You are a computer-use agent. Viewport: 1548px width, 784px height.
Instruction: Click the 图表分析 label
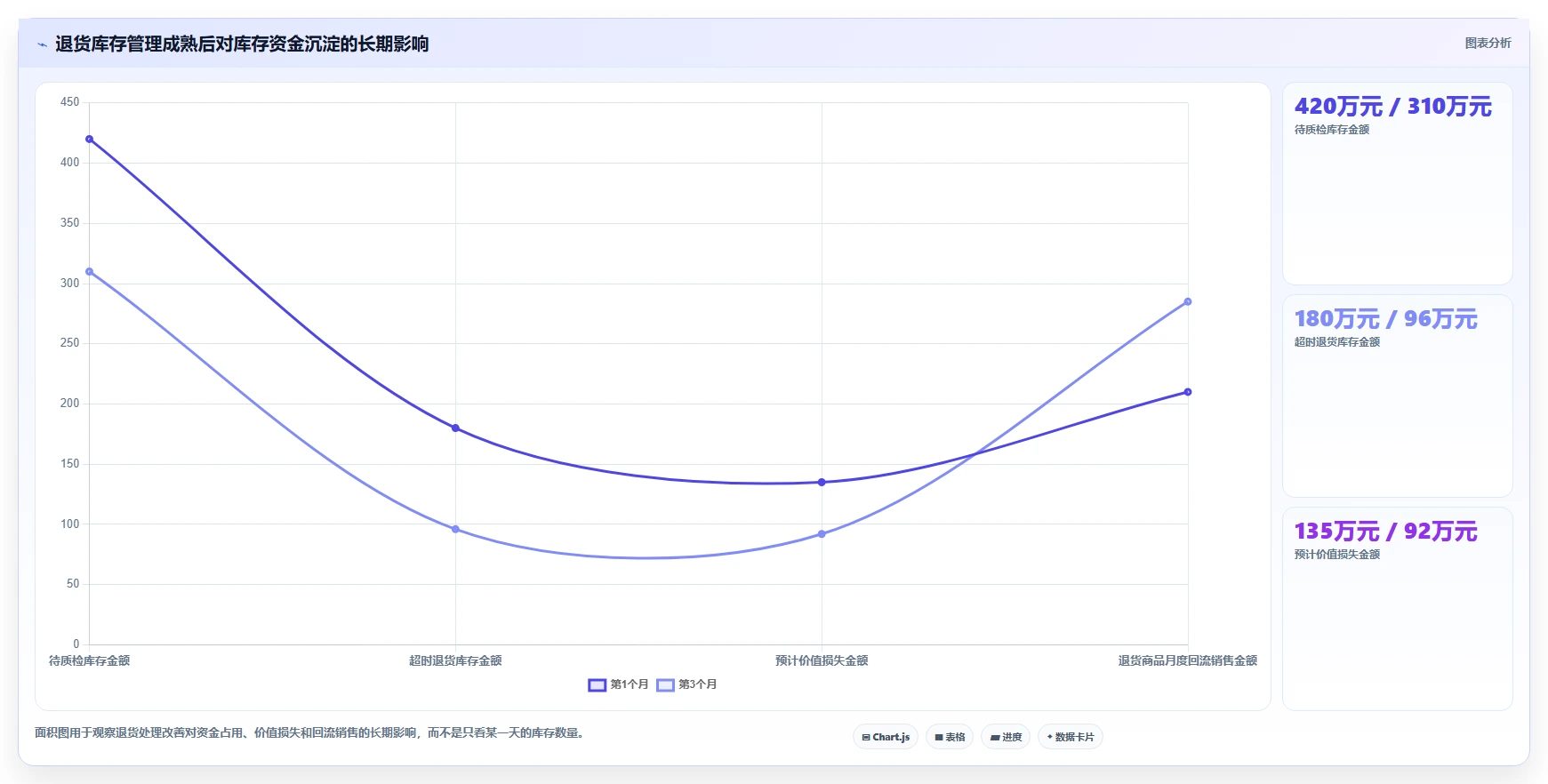pyautogui.click(x=1488, y=43)
